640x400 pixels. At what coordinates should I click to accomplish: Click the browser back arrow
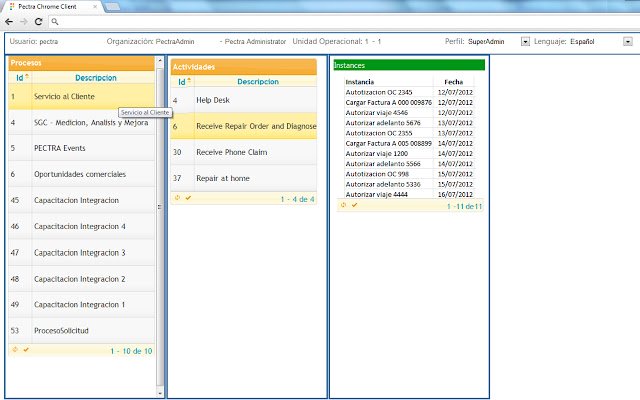coord(9,22)
